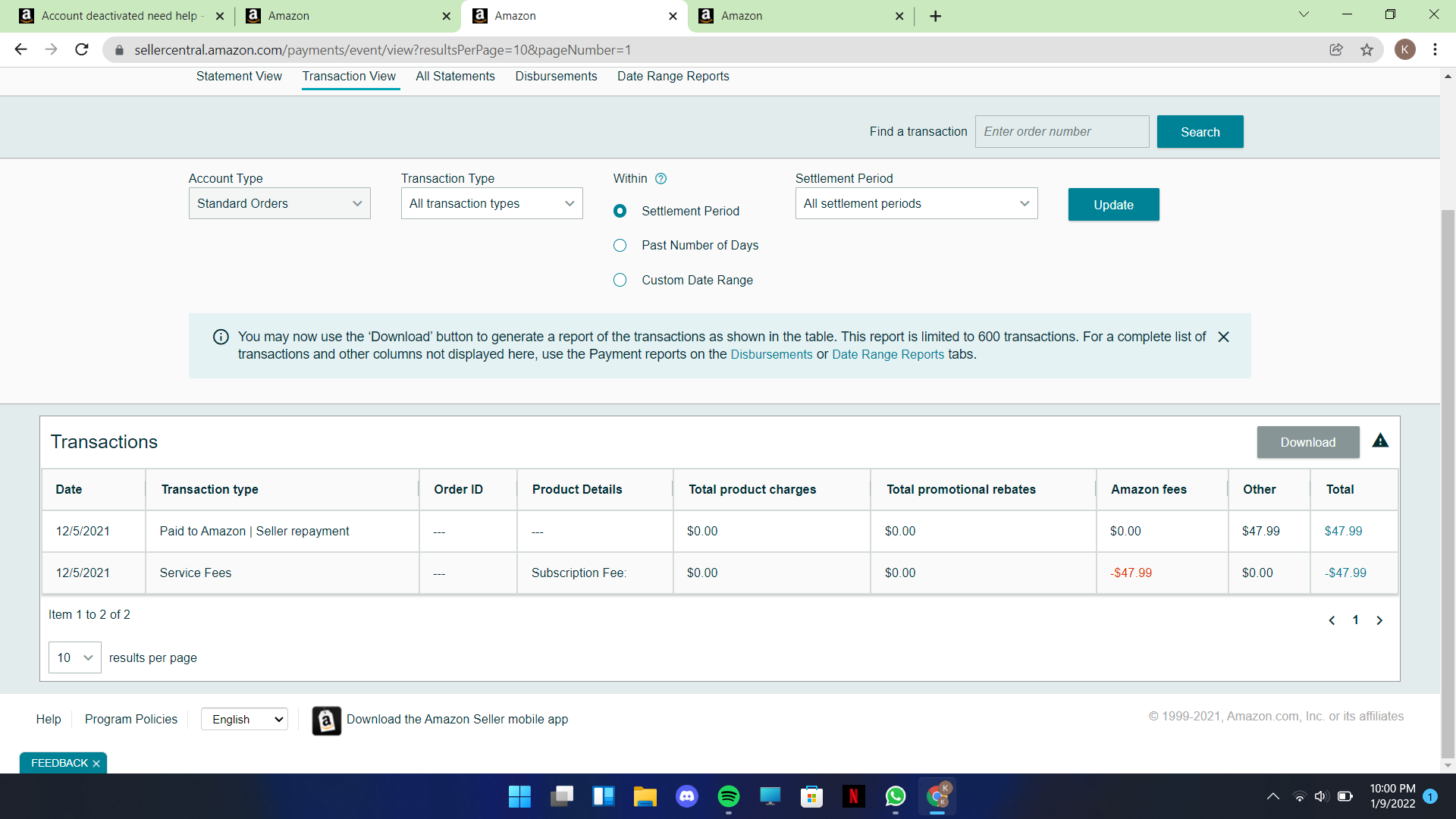This screenshot has width=1456, height=819.
Task: Reload the current page
Action: point(82,49)
